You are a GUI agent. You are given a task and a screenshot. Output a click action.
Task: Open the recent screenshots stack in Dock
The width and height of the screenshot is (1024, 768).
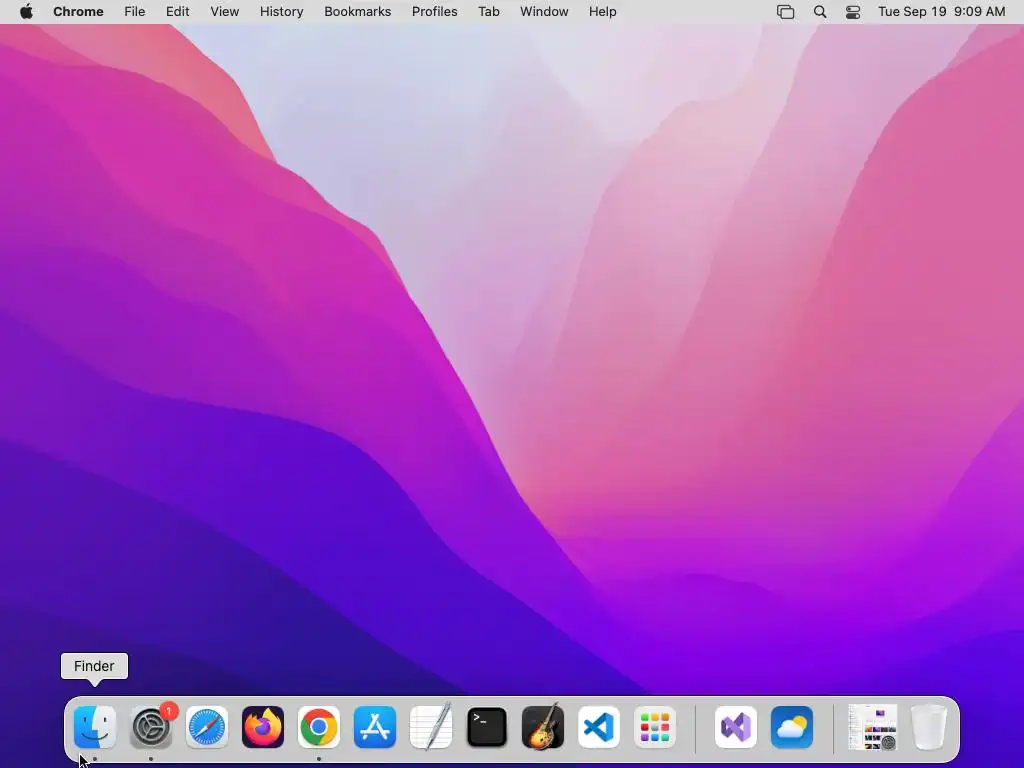(x=872, y=727)
